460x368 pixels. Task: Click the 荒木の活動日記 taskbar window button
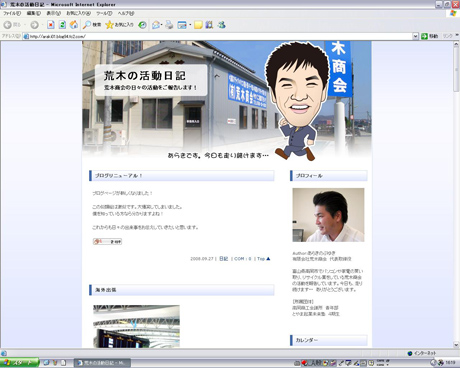(102, 363)
